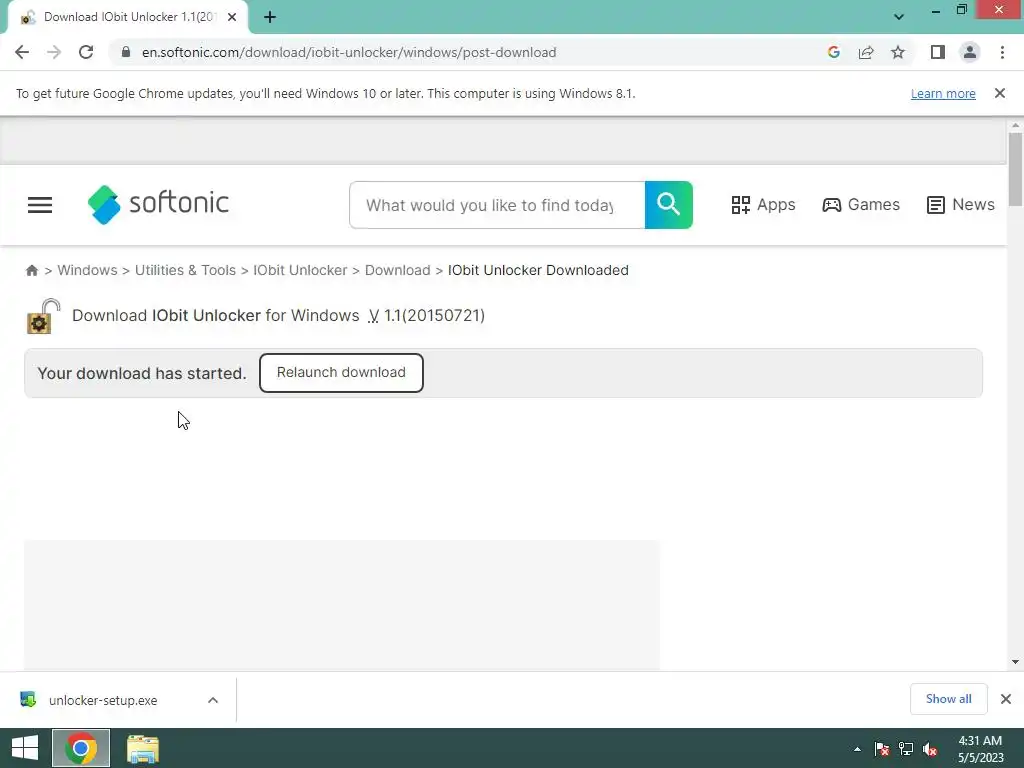The width and height of the screenshot is (1024, 768).
Task: Close the downloads bar
Action: (x=1006, y=699)
